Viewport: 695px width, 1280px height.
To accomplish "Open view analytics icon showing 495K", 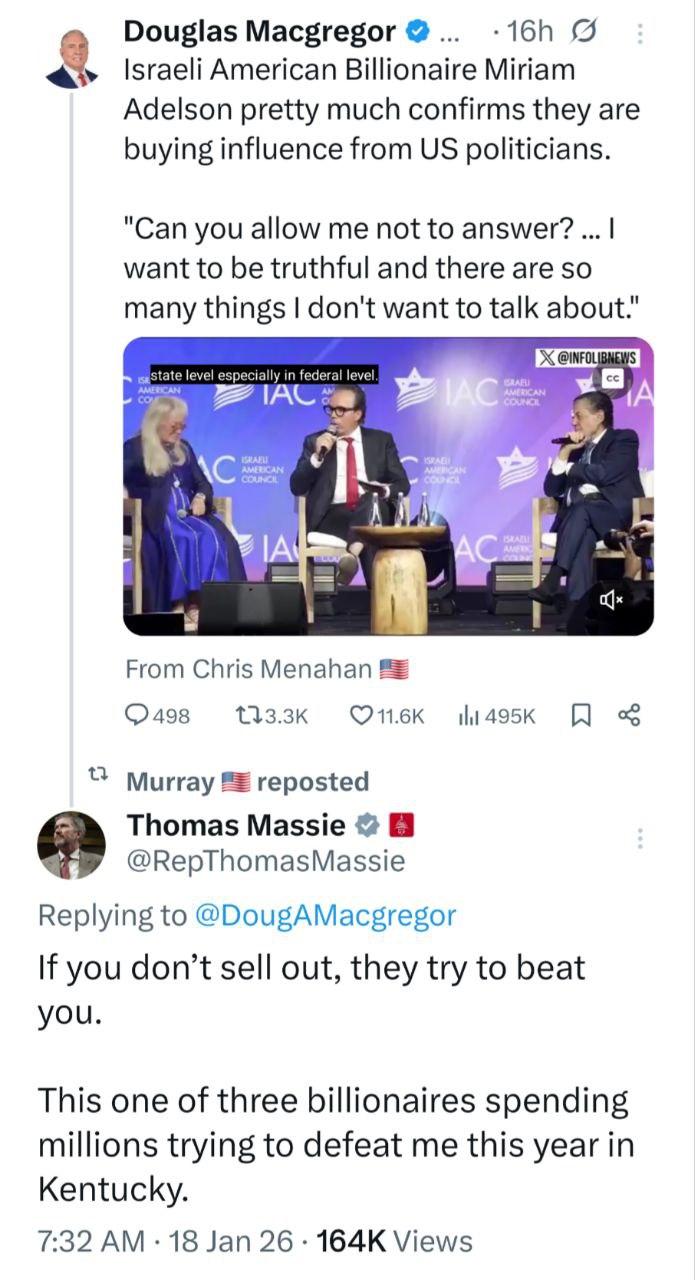I will point(466,716).
